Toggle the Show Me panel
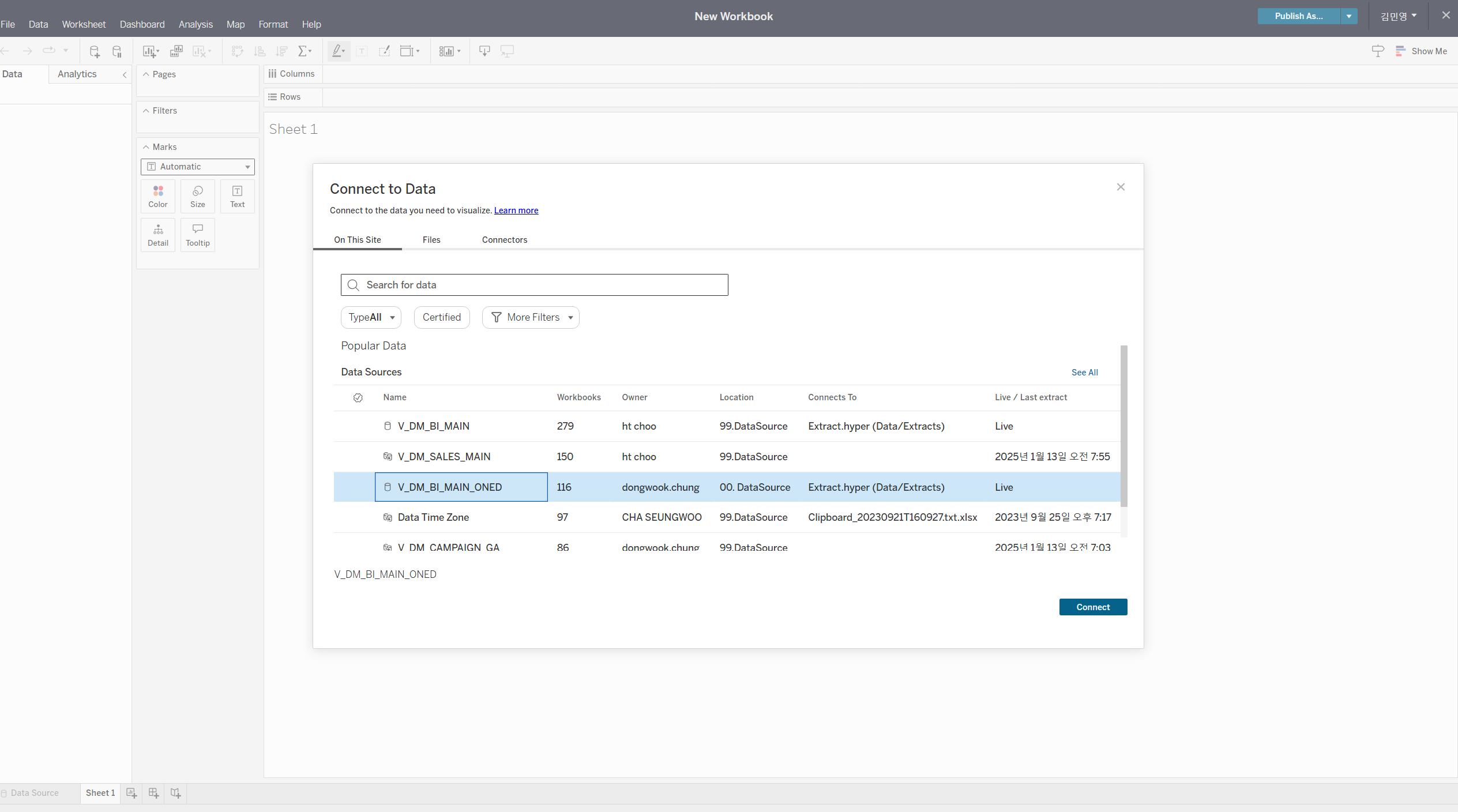The image size is (1458, 812). tap(1421, 51)
